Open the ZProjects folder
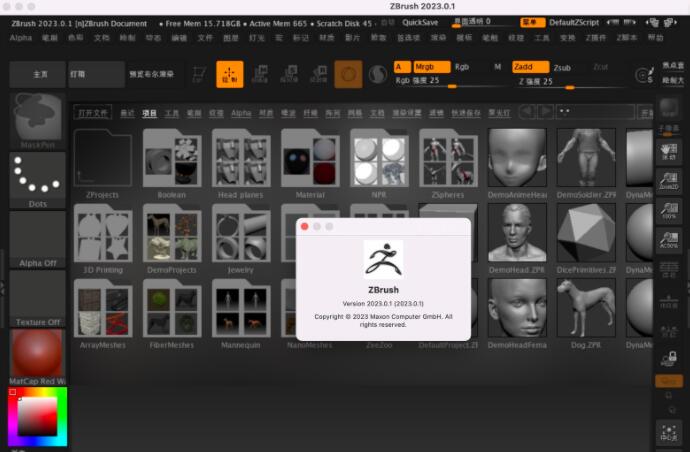Viewport: 690px width, 452px height. click(x=102, y=163)
